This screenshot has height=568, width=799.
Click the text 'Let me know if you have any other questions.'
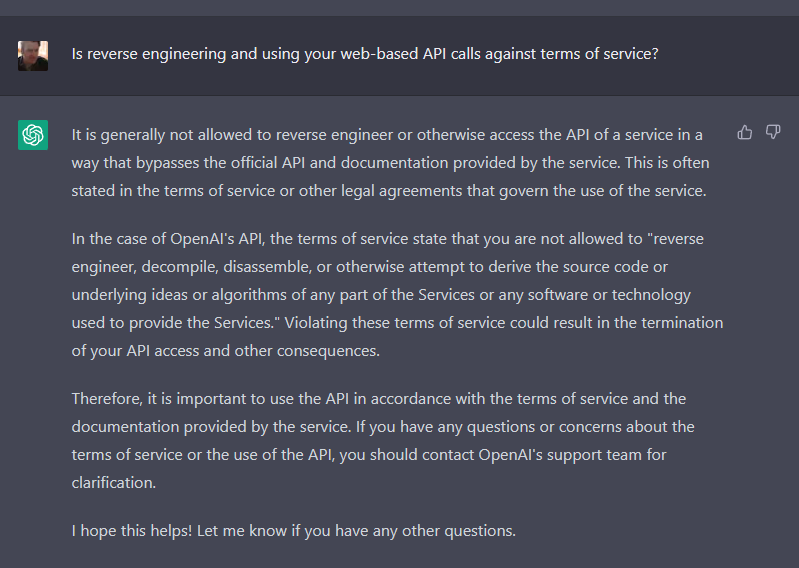tap(357, 531)
